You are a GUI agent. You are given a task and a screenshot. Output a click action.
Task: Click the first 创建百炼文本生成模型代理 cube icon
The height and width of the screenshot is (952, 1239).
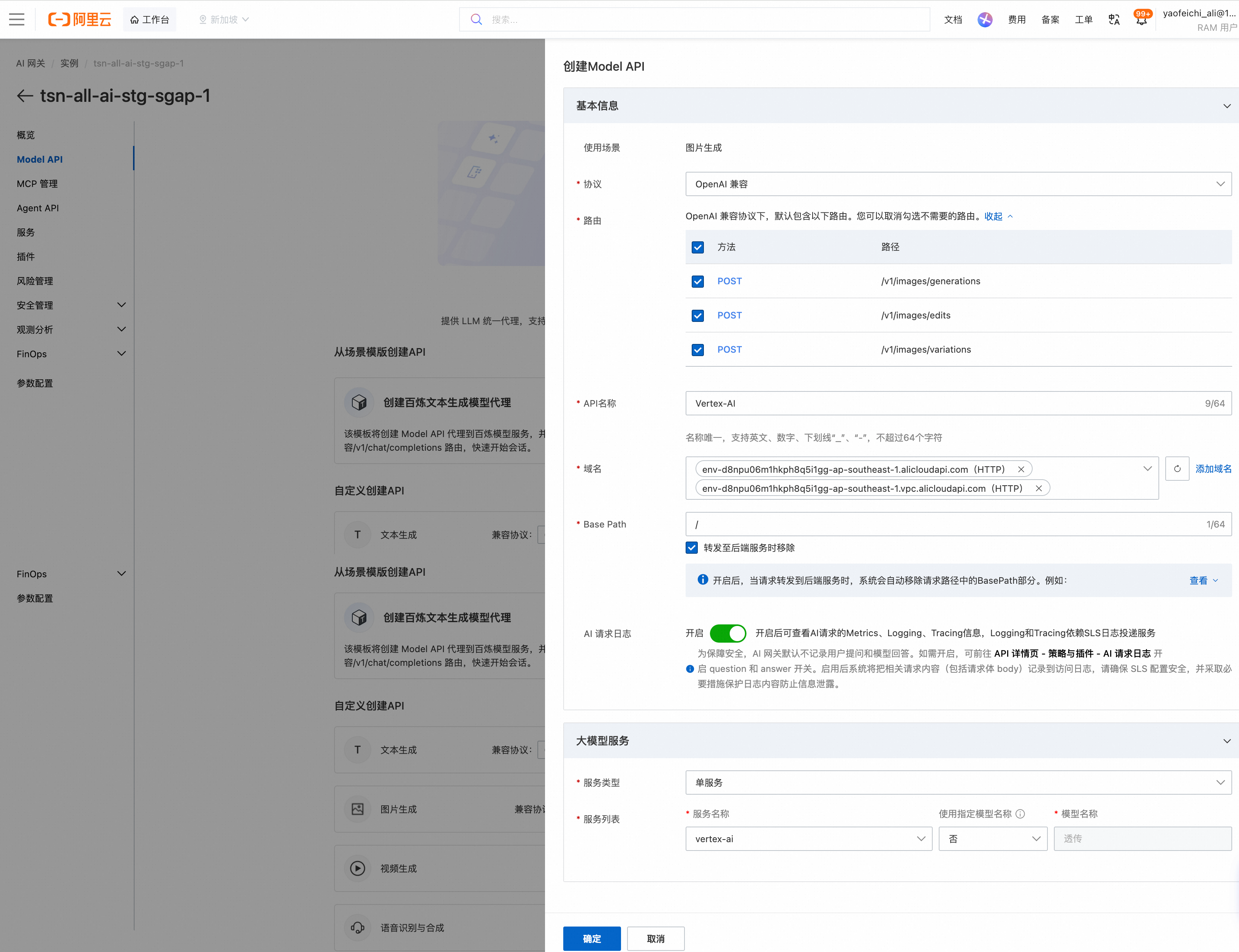359,402
